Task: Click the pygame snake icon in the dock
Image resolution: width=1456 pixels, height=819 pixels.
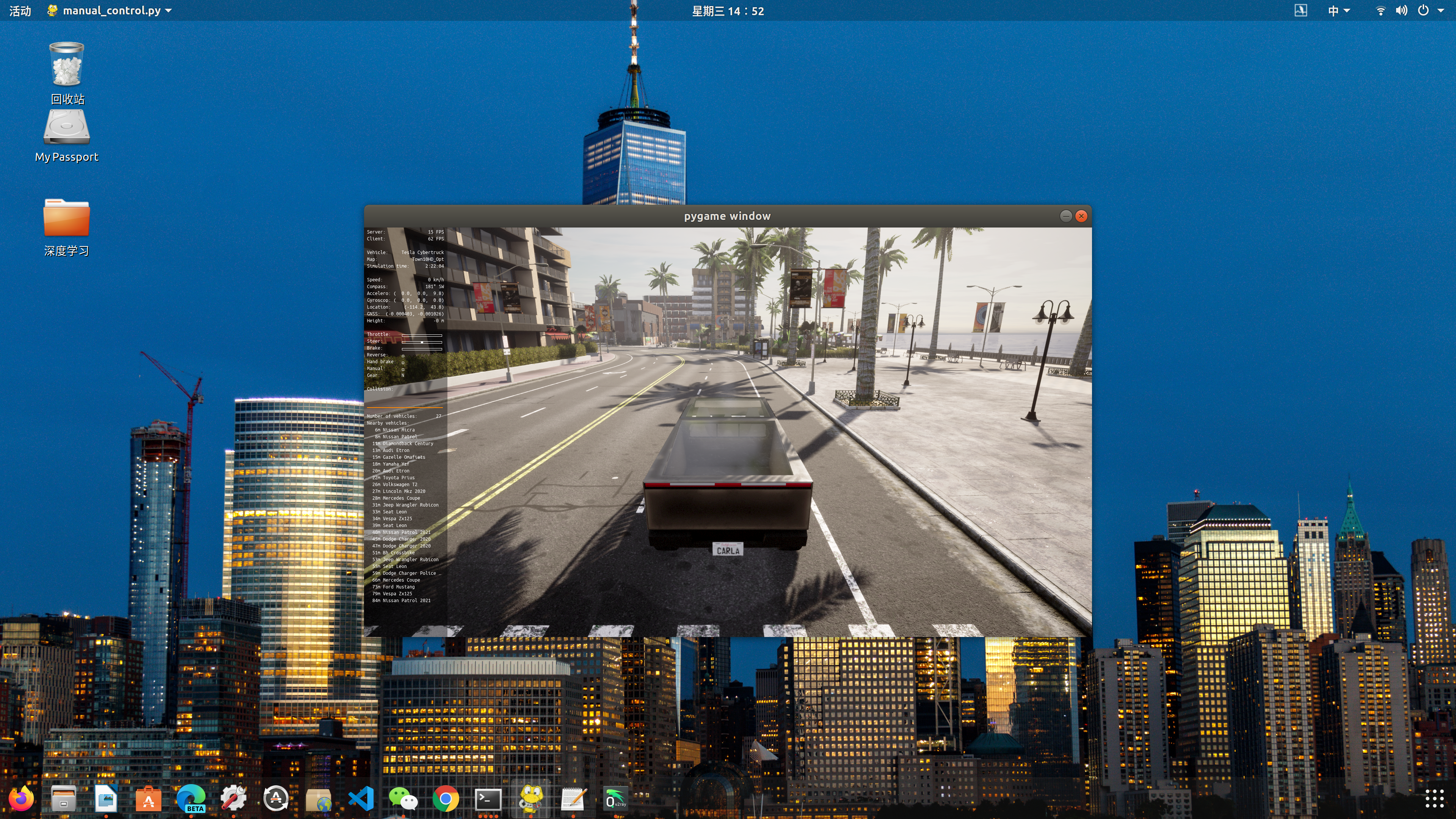Action: pos(531,799)
